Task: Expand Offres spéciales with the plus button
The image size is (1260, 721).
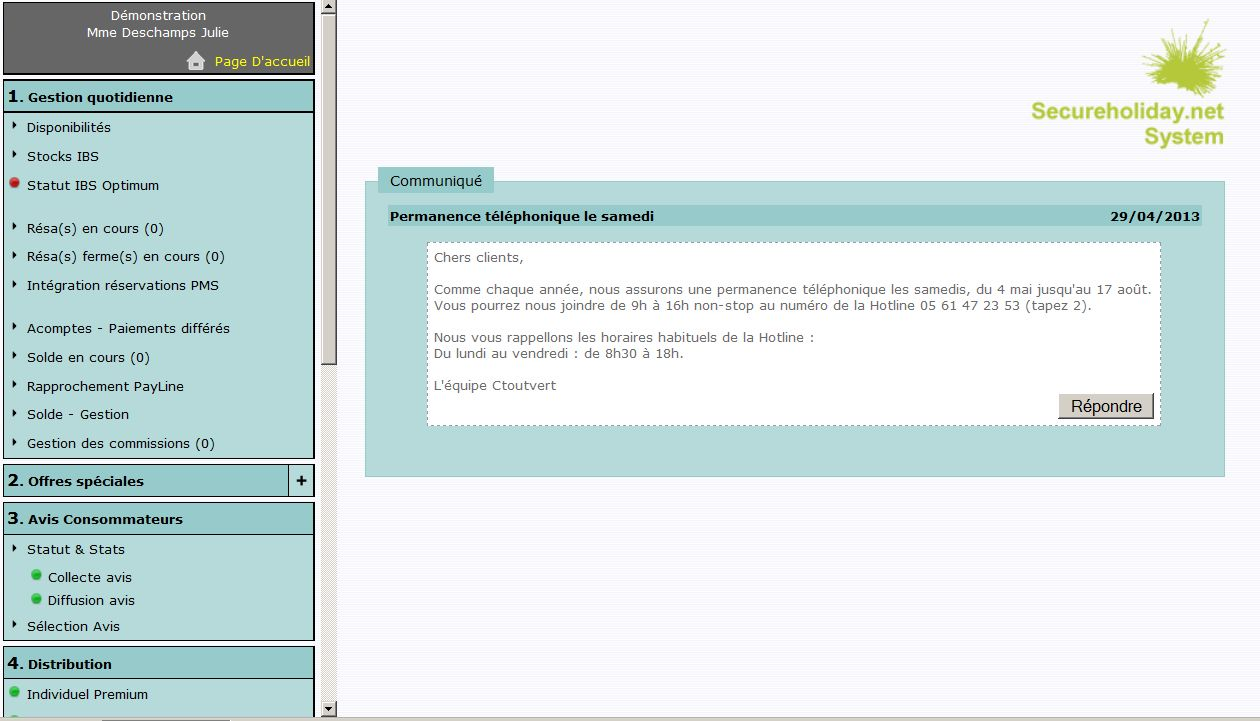Action: point(302,481)
